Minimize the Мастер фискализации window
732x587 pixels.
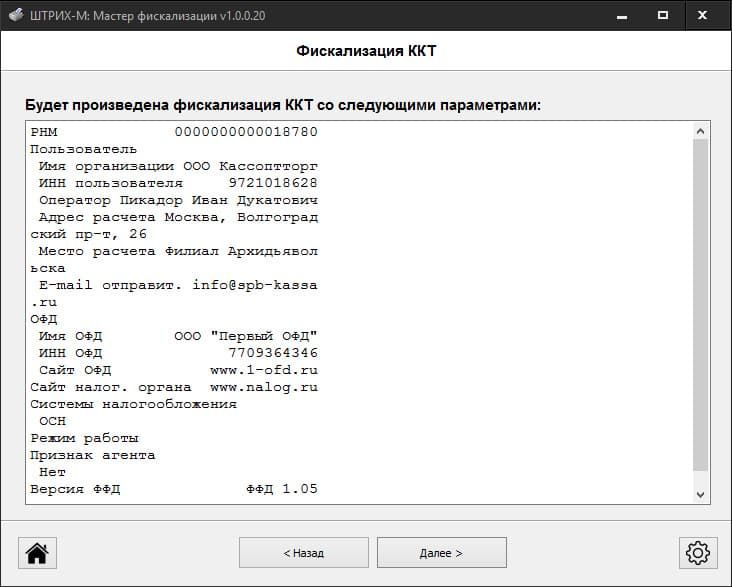pyautogui.click(x=622, y=16)
